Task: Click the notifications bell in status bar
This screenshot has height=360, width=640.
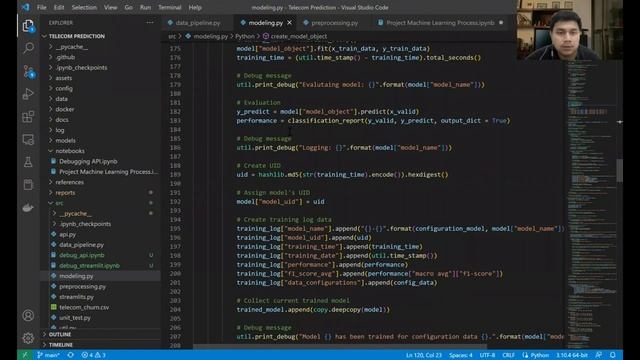Action: [x=613, y=355]
